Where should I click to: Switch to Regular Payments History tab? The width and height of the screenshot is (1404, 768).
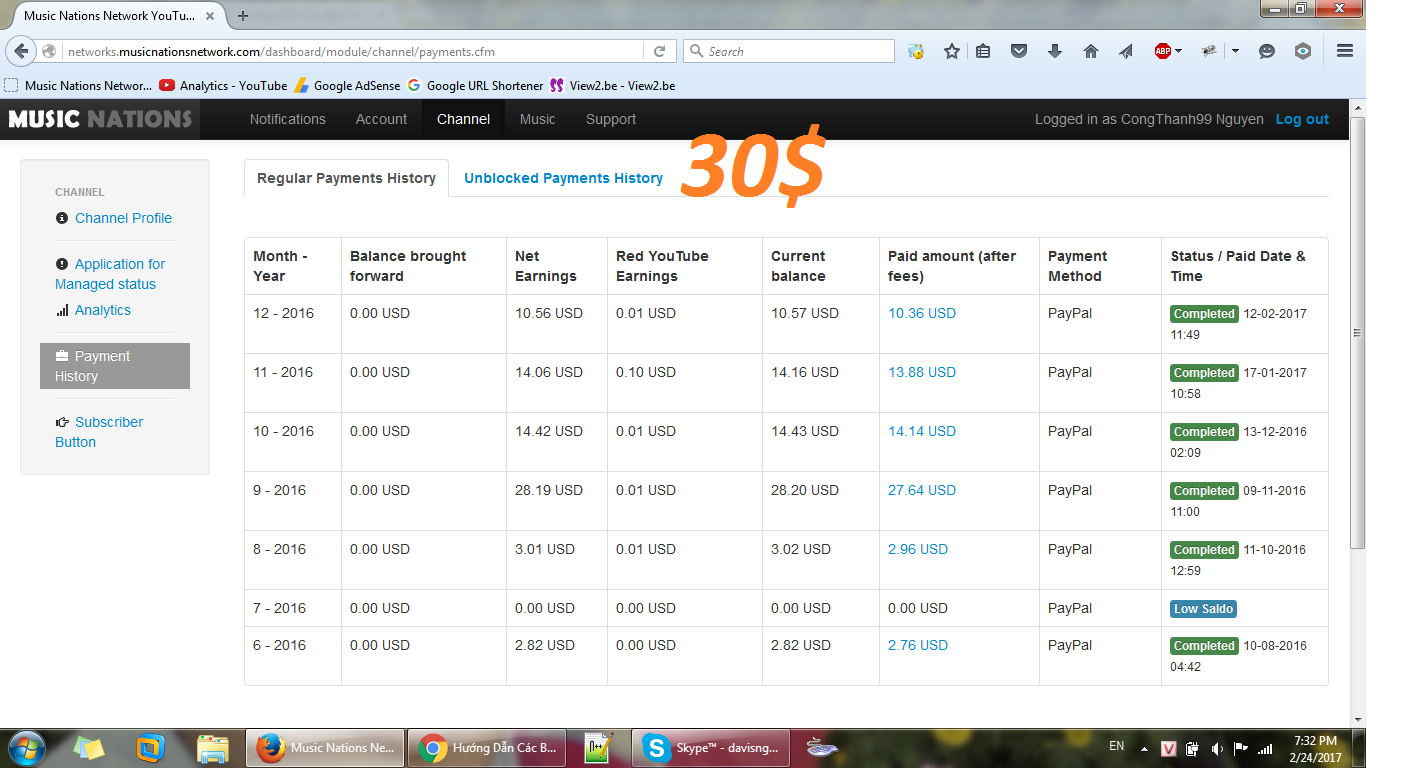click(346, 178)
